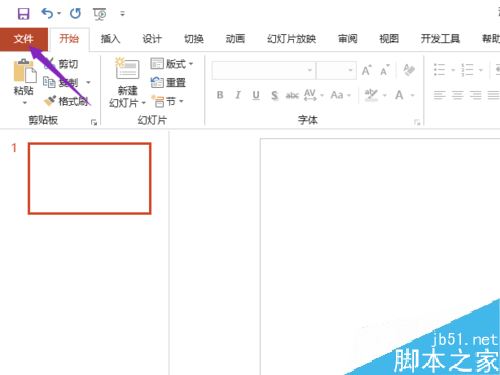Open the 切换 (Transitions) tab
Screen dimensions: 500x375
point(194,39)
